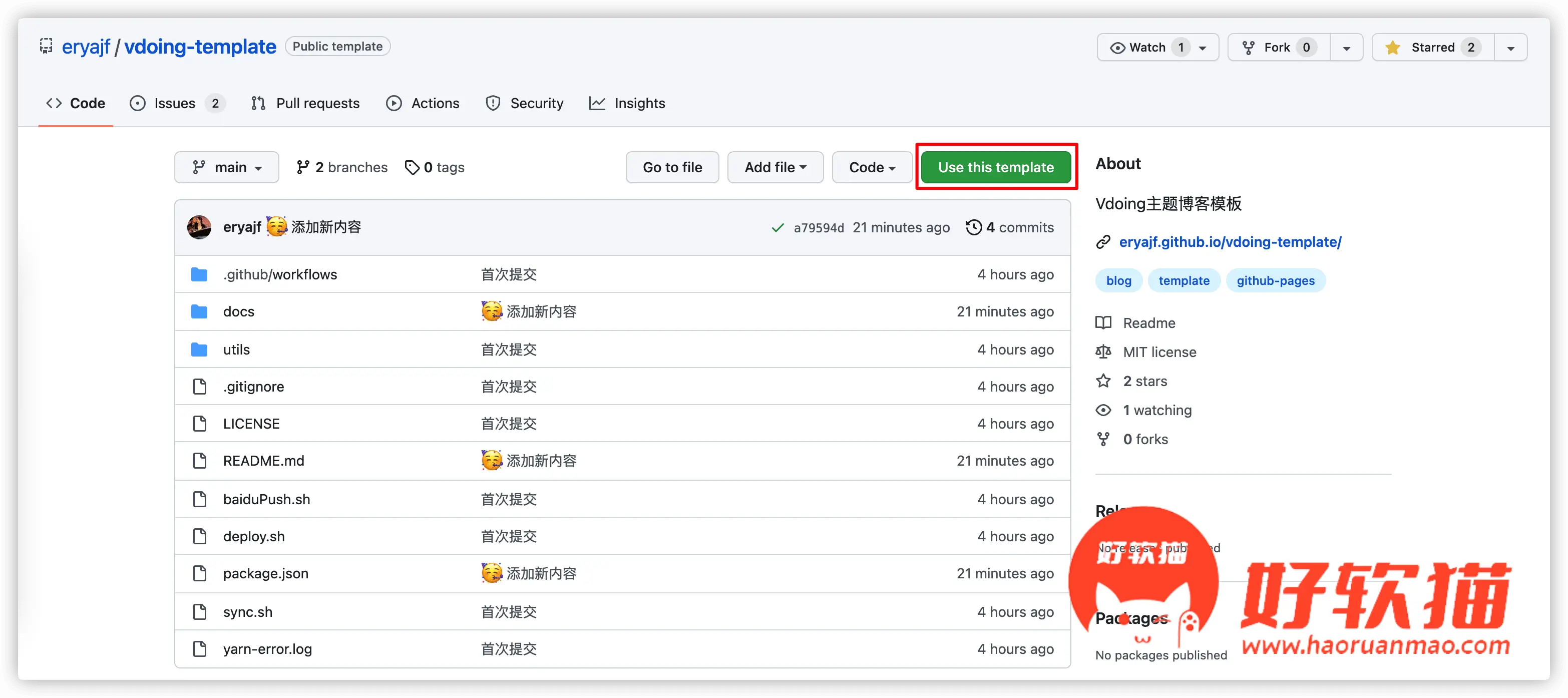1568x698 pixels.
Task: Open the LICENSE file
Action: click(x=251, y=424)
